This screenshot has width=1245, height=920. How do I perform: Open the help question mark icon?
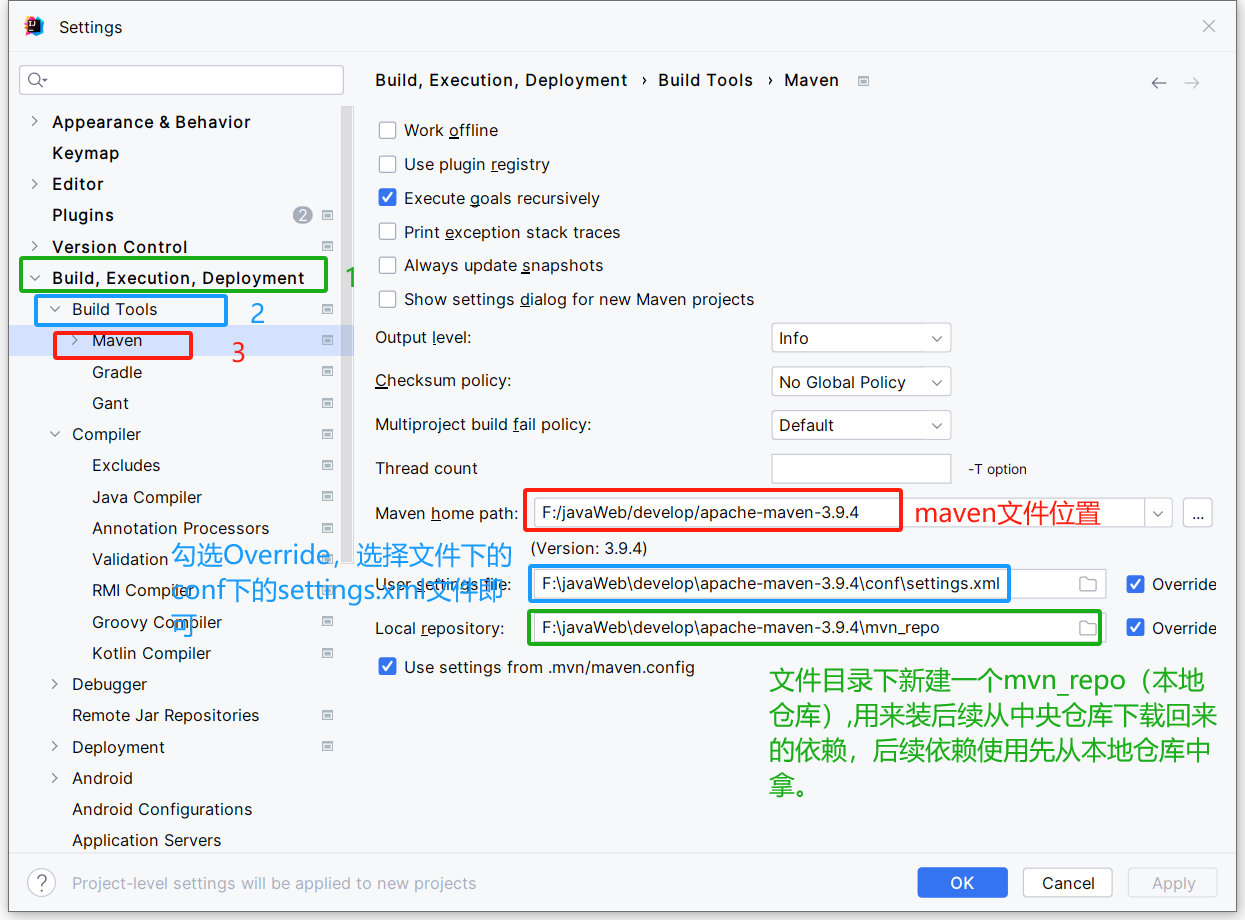tap(41, 882)
